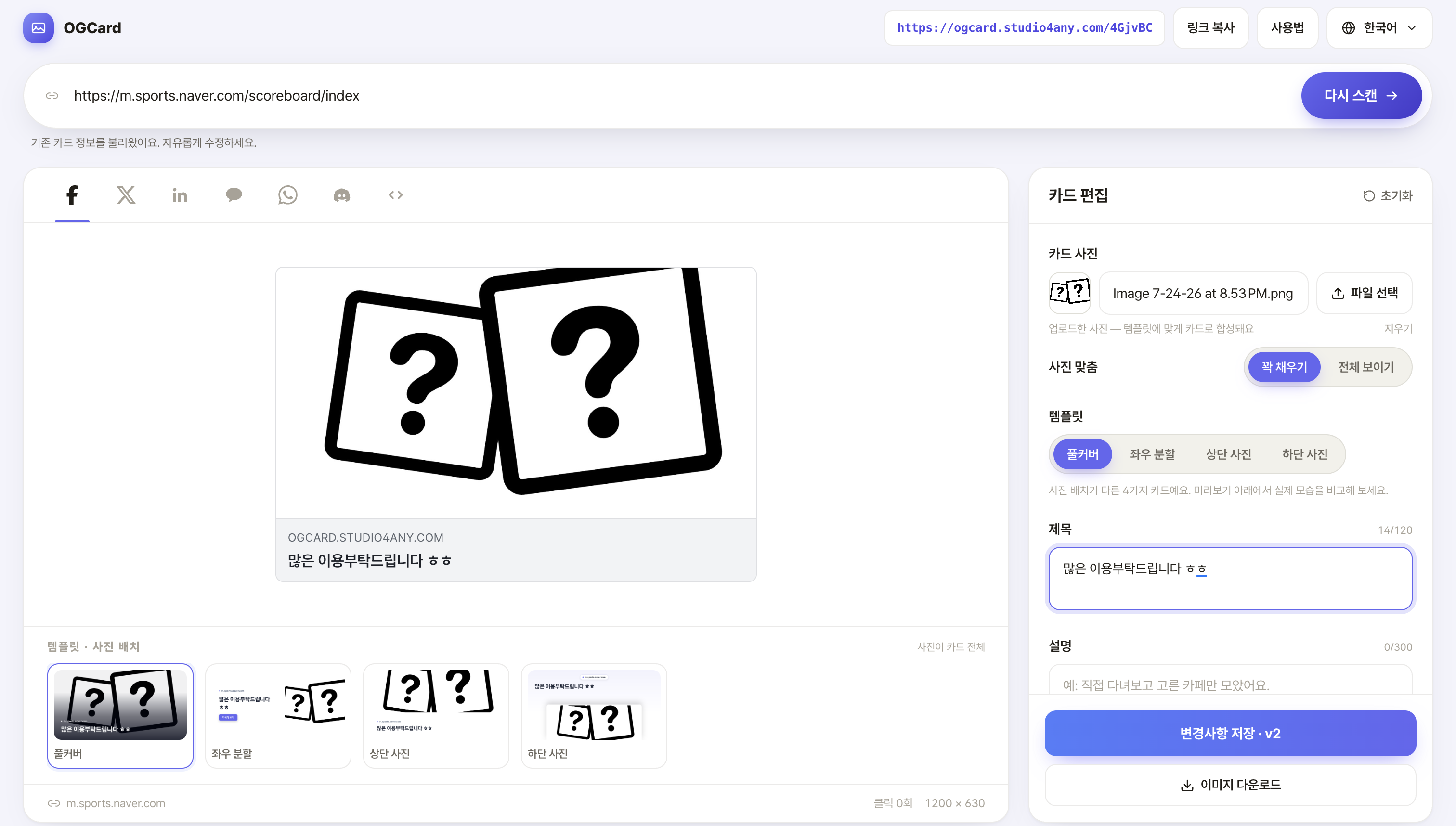1456x826 pixels.
Task: Choose the 좌우 분할 template thumbnail card
Action: click(278, 716)
